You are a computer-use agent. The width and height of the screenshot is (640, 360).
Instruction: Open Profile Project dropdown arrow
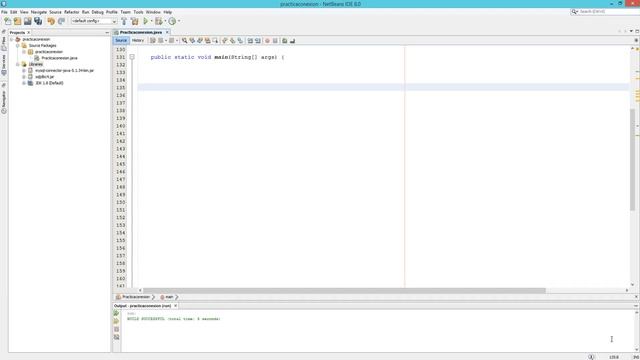pyautogui.click(x=179, y=21)
